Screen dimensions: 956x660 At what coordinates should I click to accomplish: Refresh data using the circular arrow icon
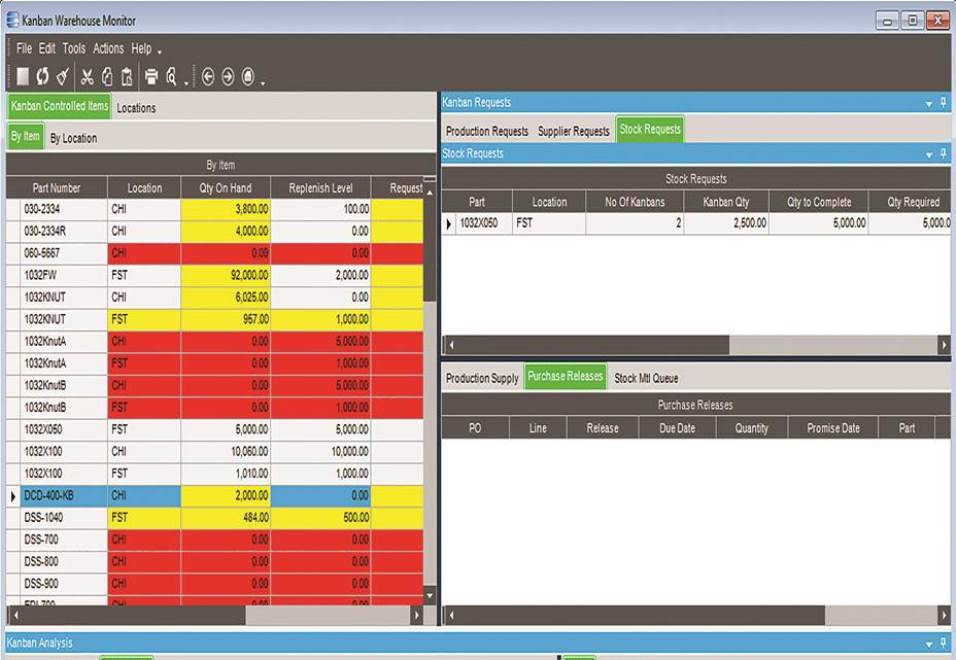click(x=43, y=76)
